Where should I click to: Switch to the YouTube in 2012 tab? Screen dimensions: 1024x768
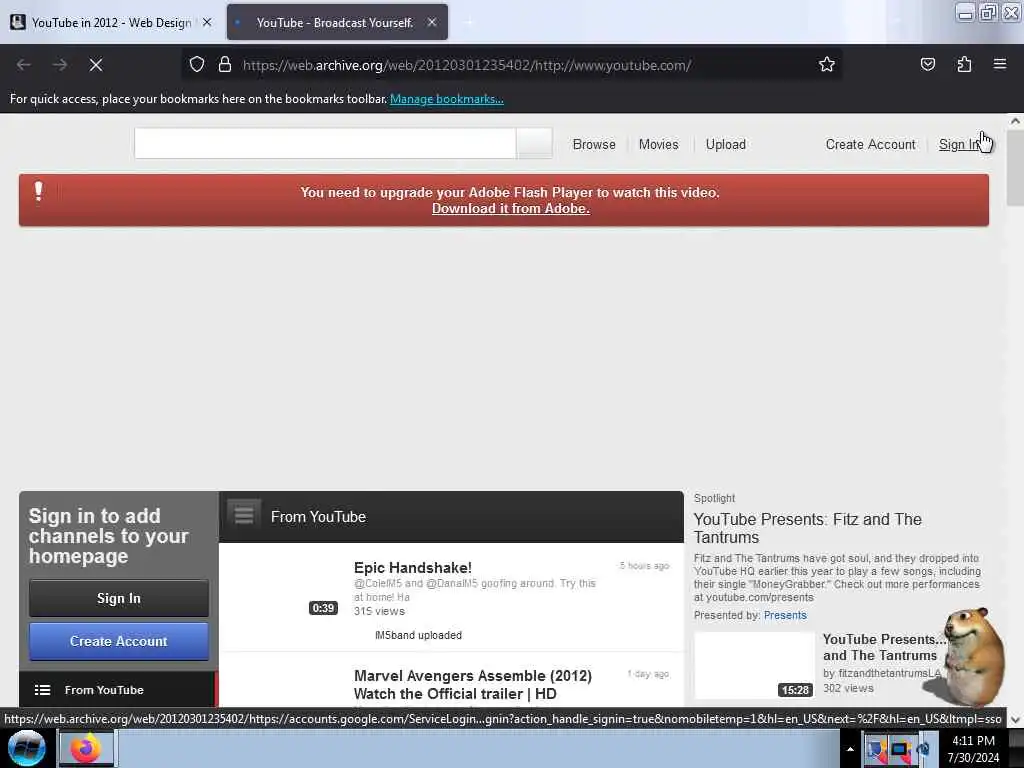[112, 23]
